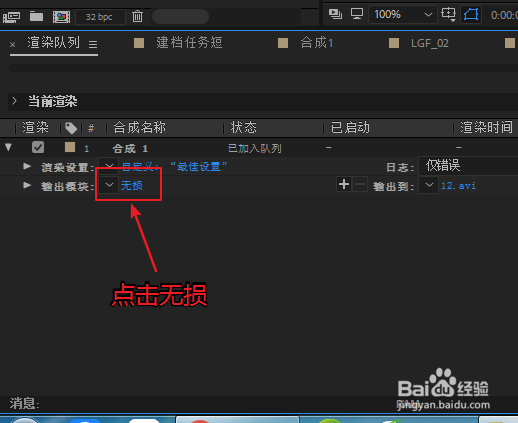The height and width of the screenshot is (423, 518).
Task: Click the 12.avi output file link
Action: [x=458, y=186]
